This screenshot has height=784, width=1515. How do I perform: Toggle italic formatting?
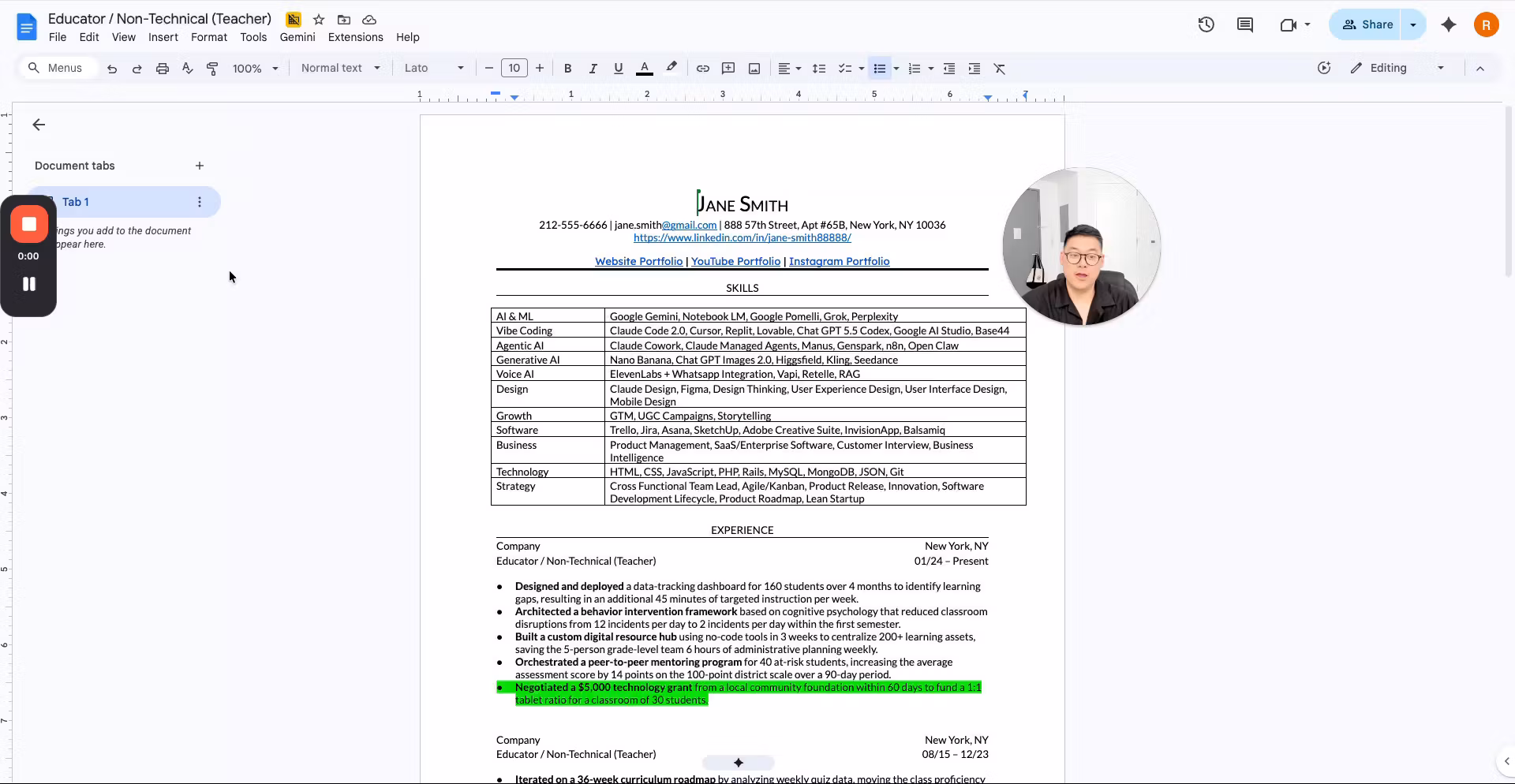click(x=593, y=69)
